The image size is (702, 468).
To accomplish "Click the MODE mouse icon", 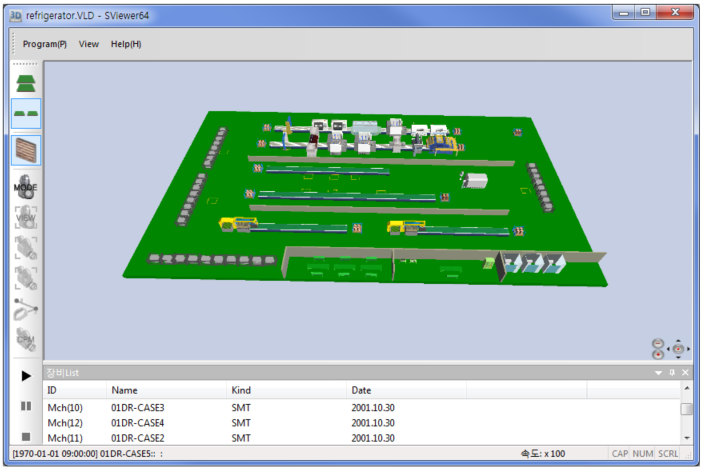I will tap(26, 184).
